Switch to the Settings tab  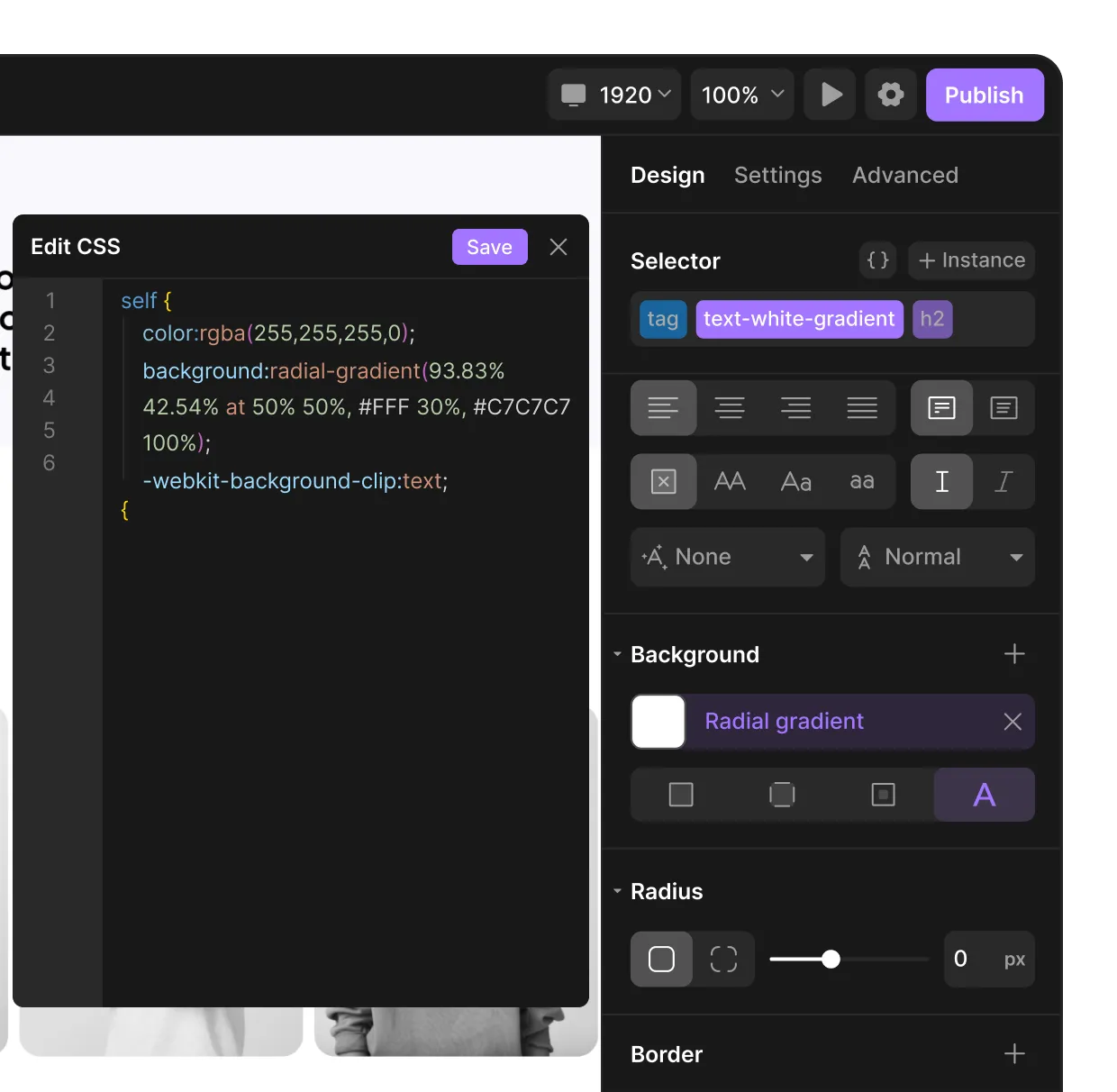(778, 175)
